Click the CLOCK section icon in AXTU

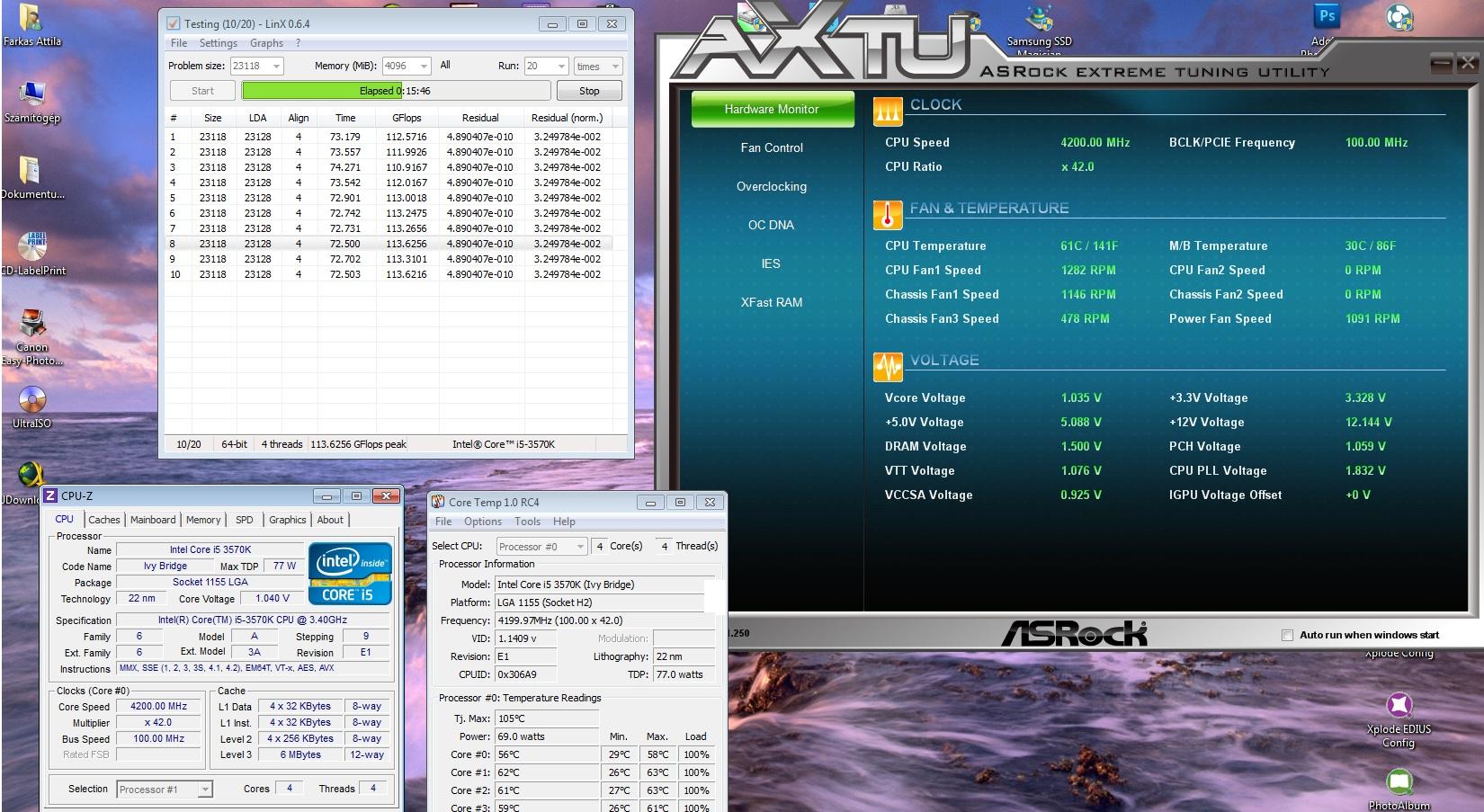(887, 110)
